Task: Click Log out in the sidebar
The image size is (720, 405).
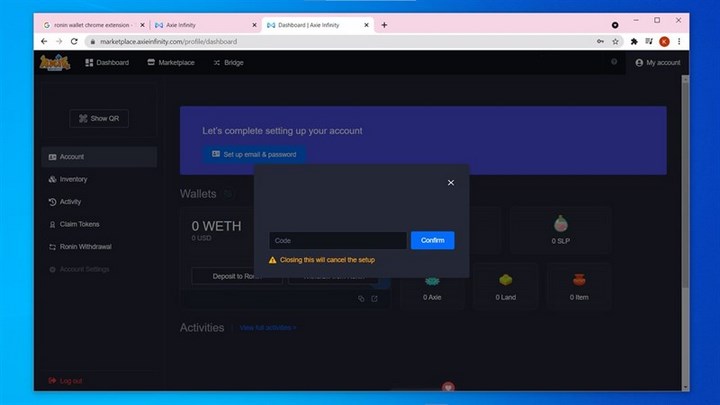Action: tap(70, 381)
